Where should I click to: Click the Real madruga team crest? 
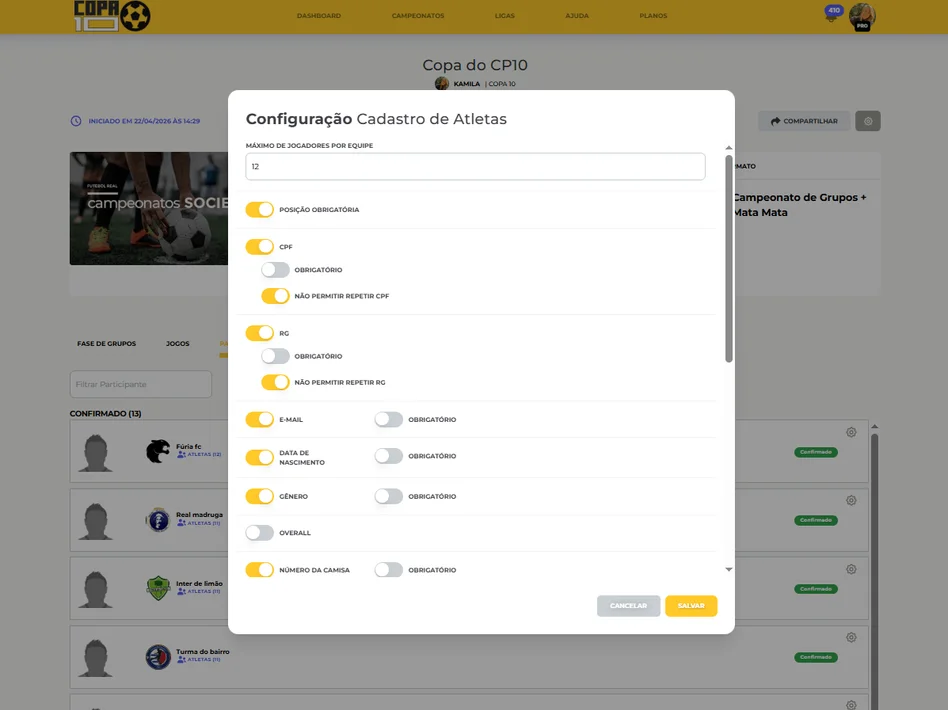click(x=158, y=519)
